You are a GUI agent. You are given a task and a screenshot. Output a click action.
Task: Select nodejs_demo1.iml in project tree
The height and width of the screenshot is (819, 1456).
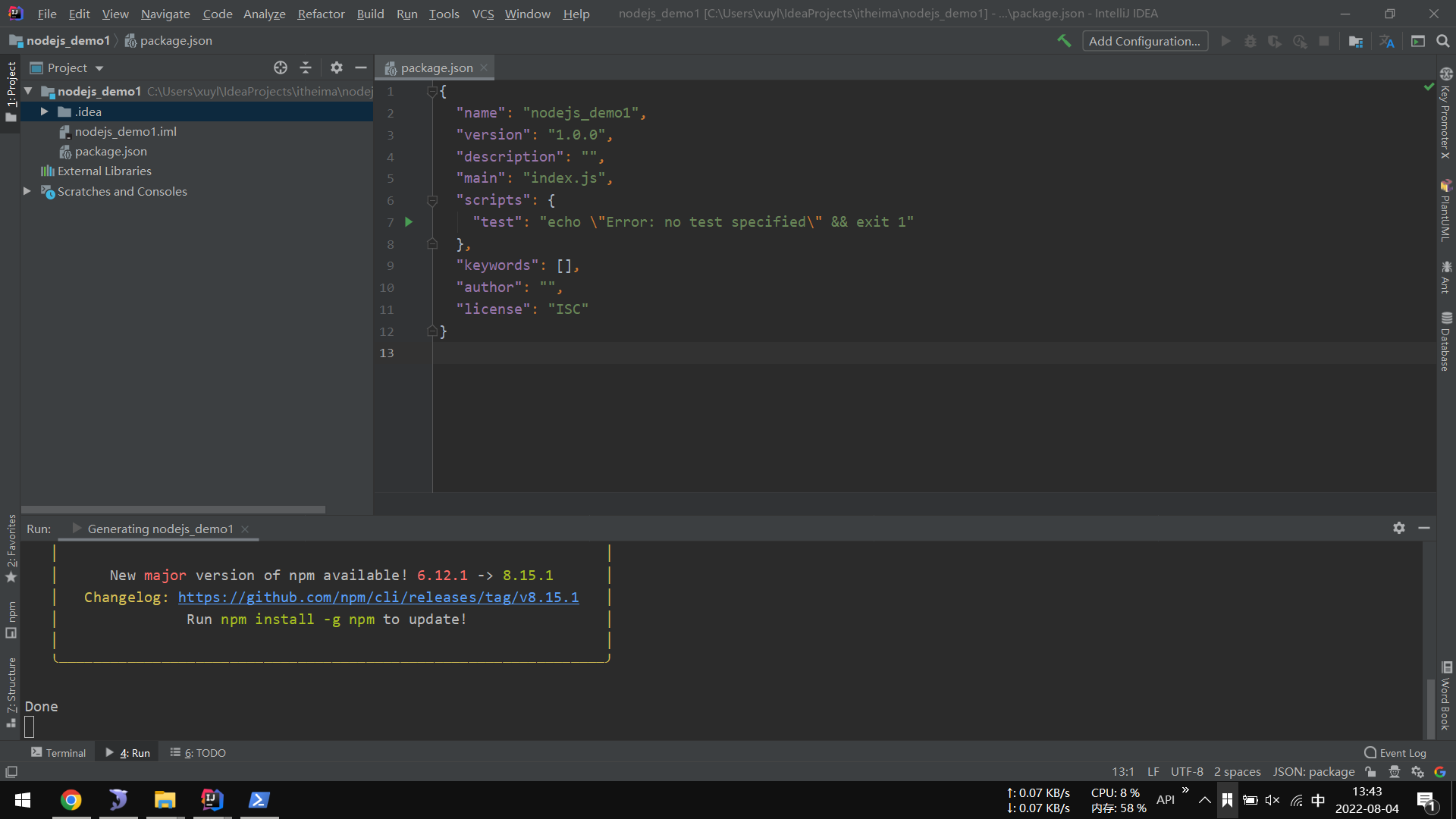pos(126,131)
